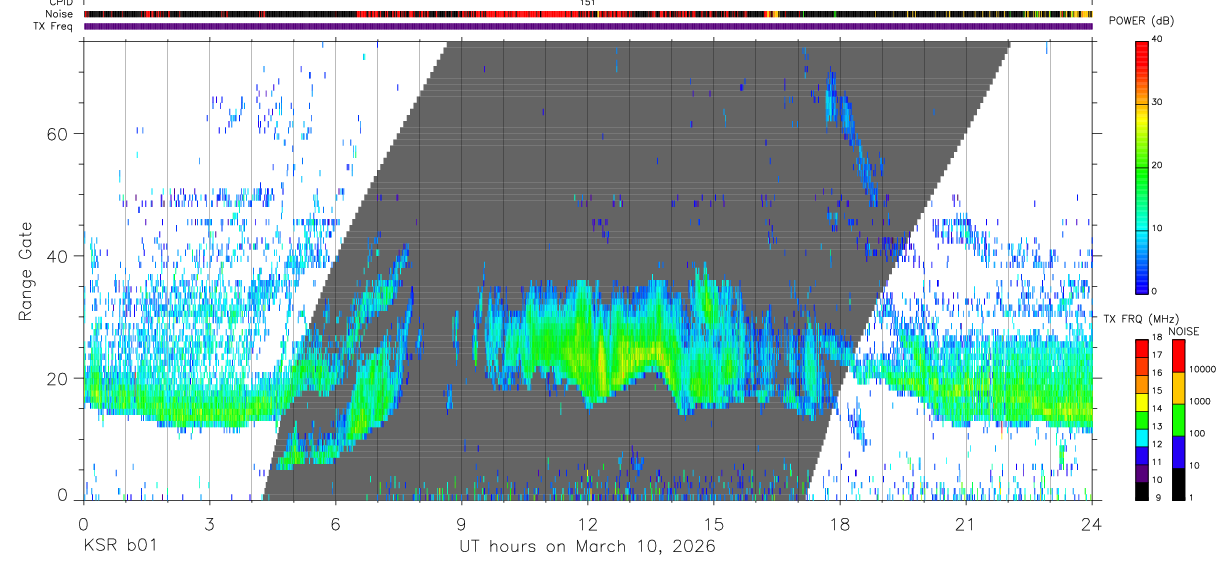This screenshot has height=567, width=1228.
Task: Click the 10 label on power colorbar
Action: 1157,228
